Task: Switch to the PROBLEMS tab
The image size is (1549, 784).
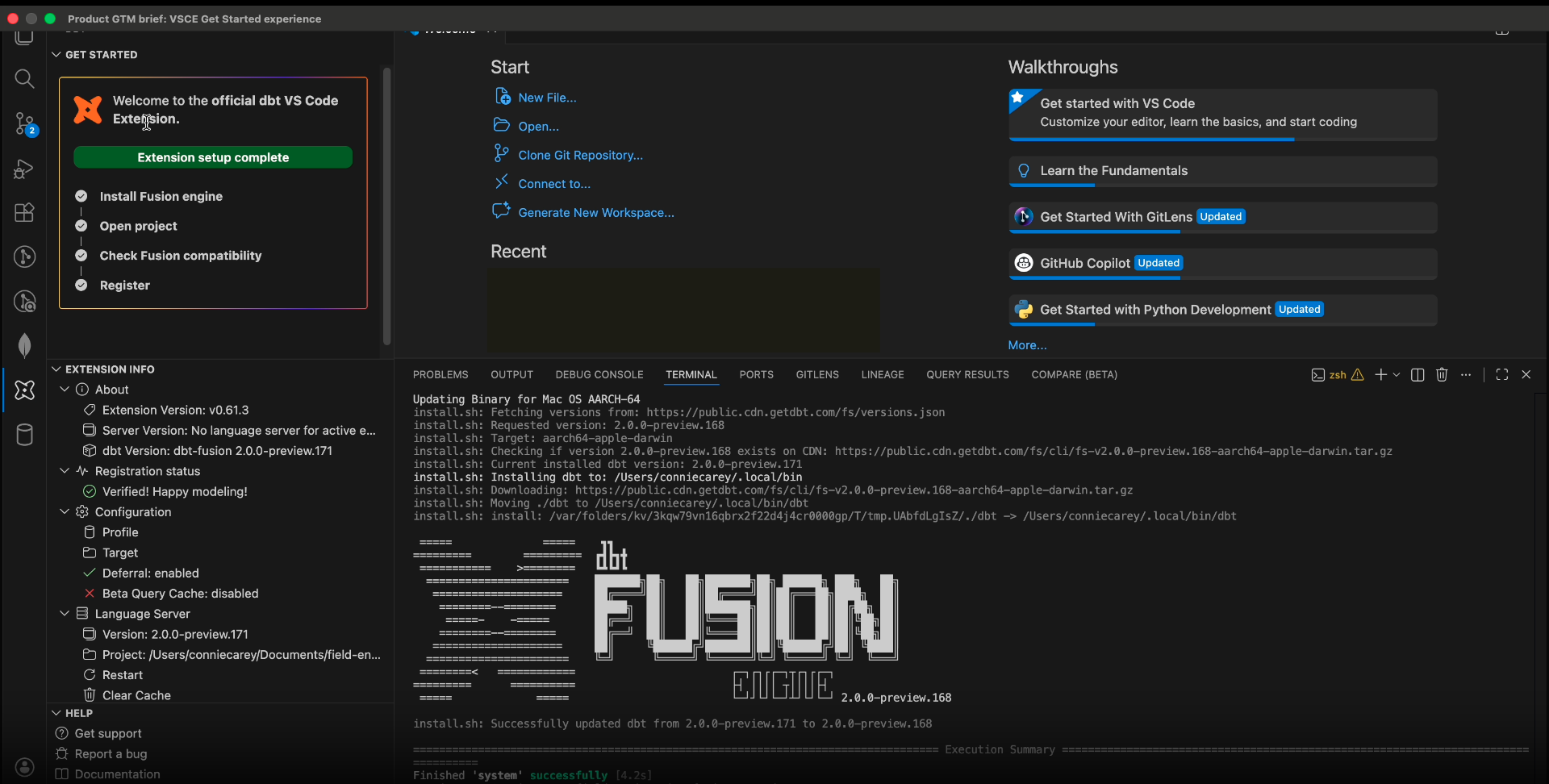Action: 440,374
